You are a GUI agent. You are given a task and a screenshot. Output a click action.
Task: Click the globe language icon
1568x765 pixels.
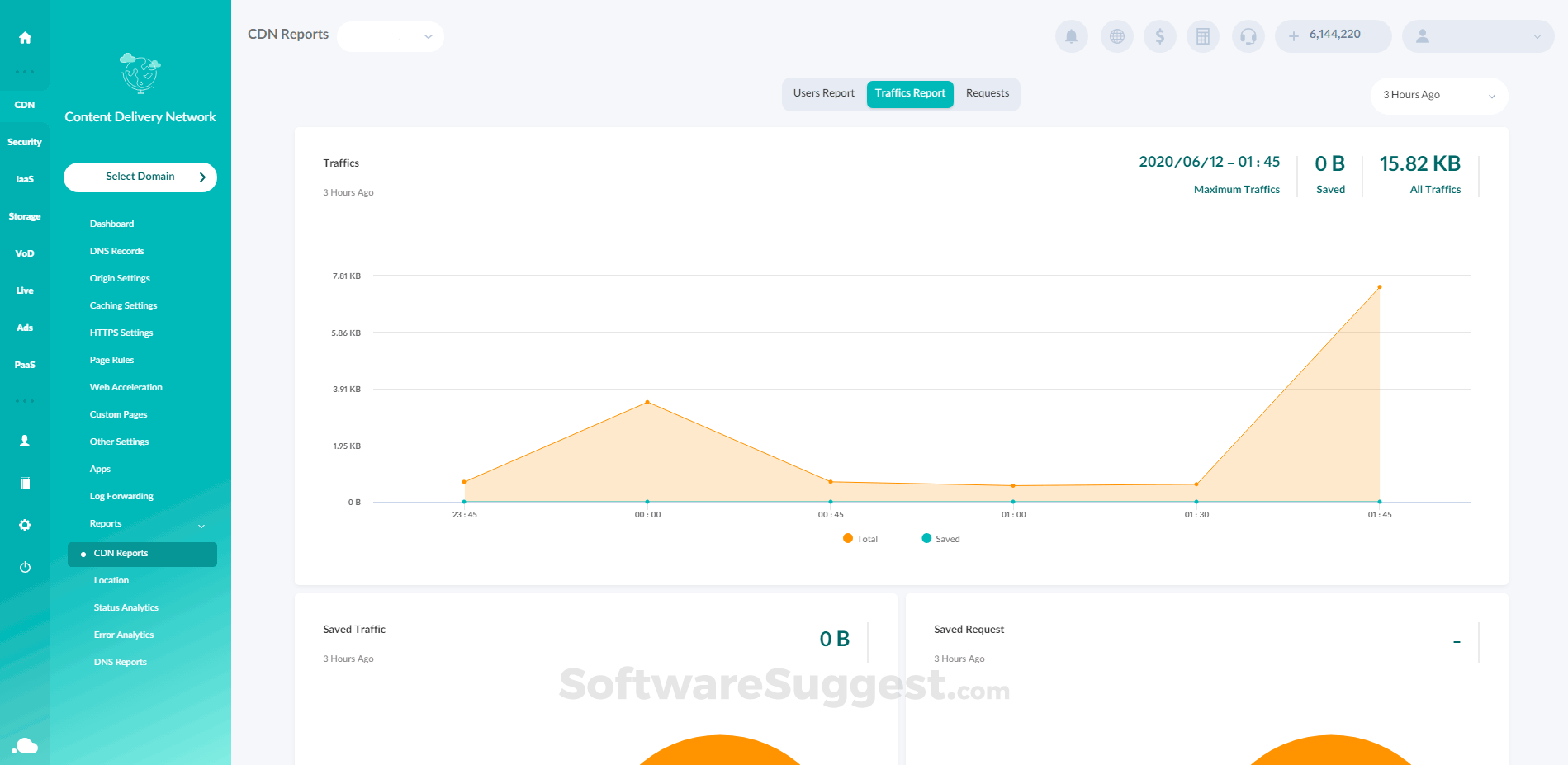(x=1116, y=36)
